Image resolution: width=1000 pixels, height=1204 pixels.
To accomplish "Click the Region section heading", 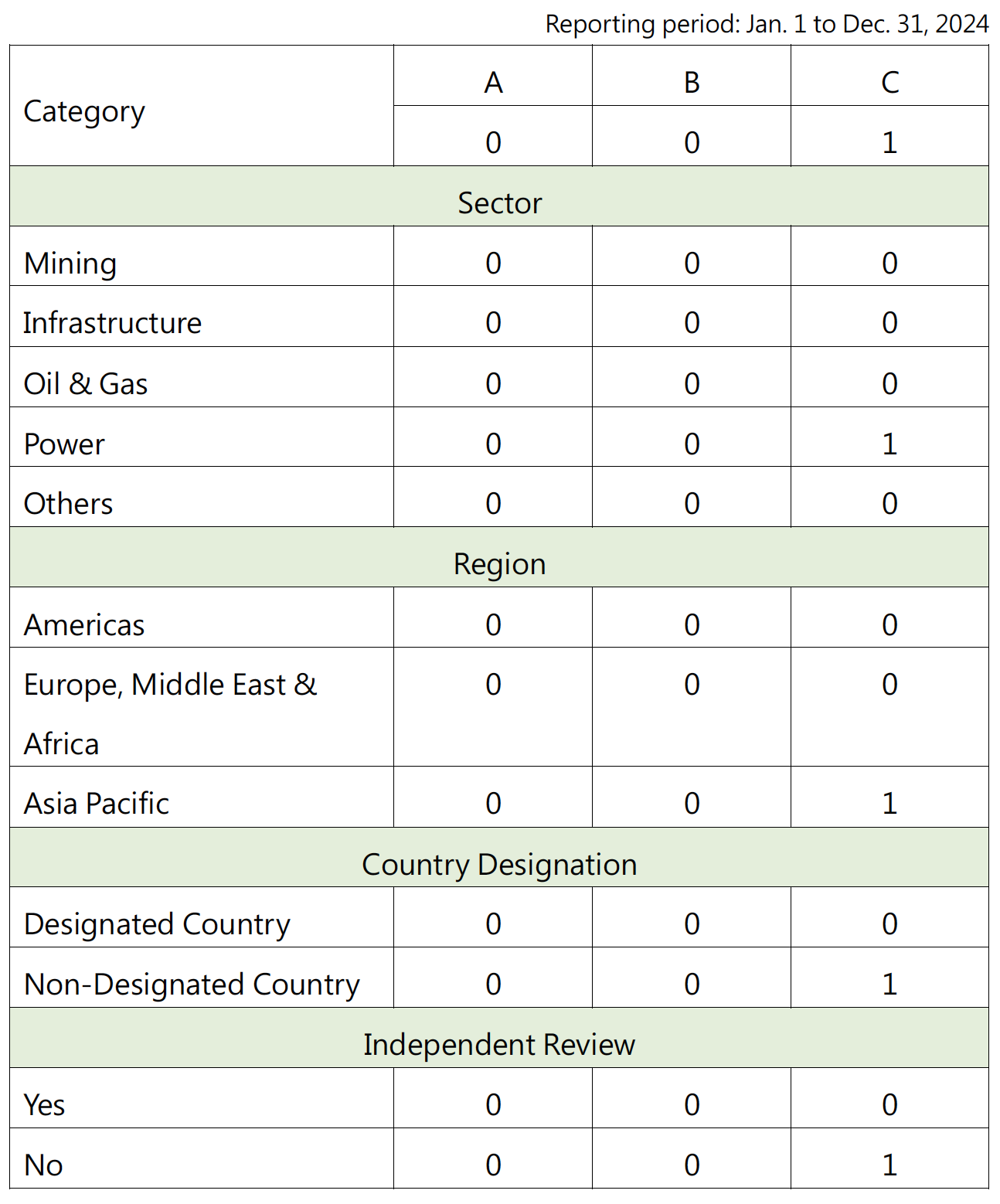I will [499, 563].
